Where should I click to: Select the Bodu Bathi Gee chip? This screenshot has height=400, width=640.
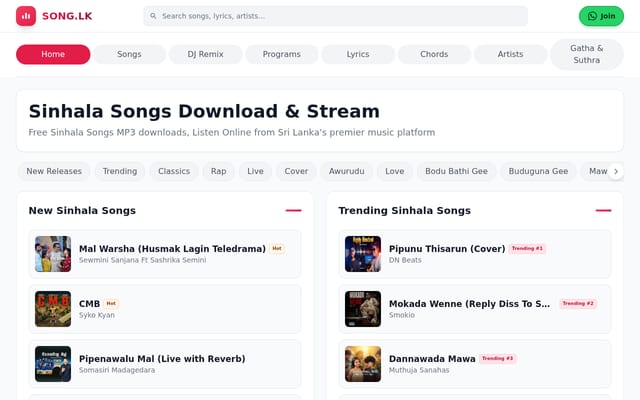click(x=456, y=171)
